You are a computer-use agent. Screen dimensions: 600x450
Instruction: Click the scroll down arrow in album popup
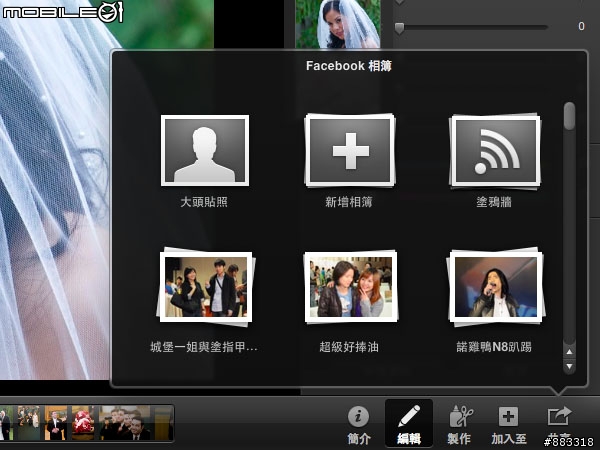pos(569,367)
